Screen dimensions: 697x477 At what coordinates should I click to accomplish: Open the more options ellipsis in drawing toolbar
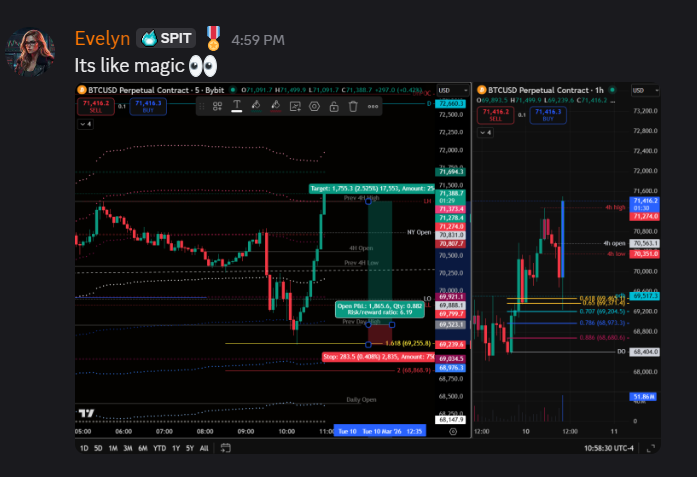click(x=373, y=106)
